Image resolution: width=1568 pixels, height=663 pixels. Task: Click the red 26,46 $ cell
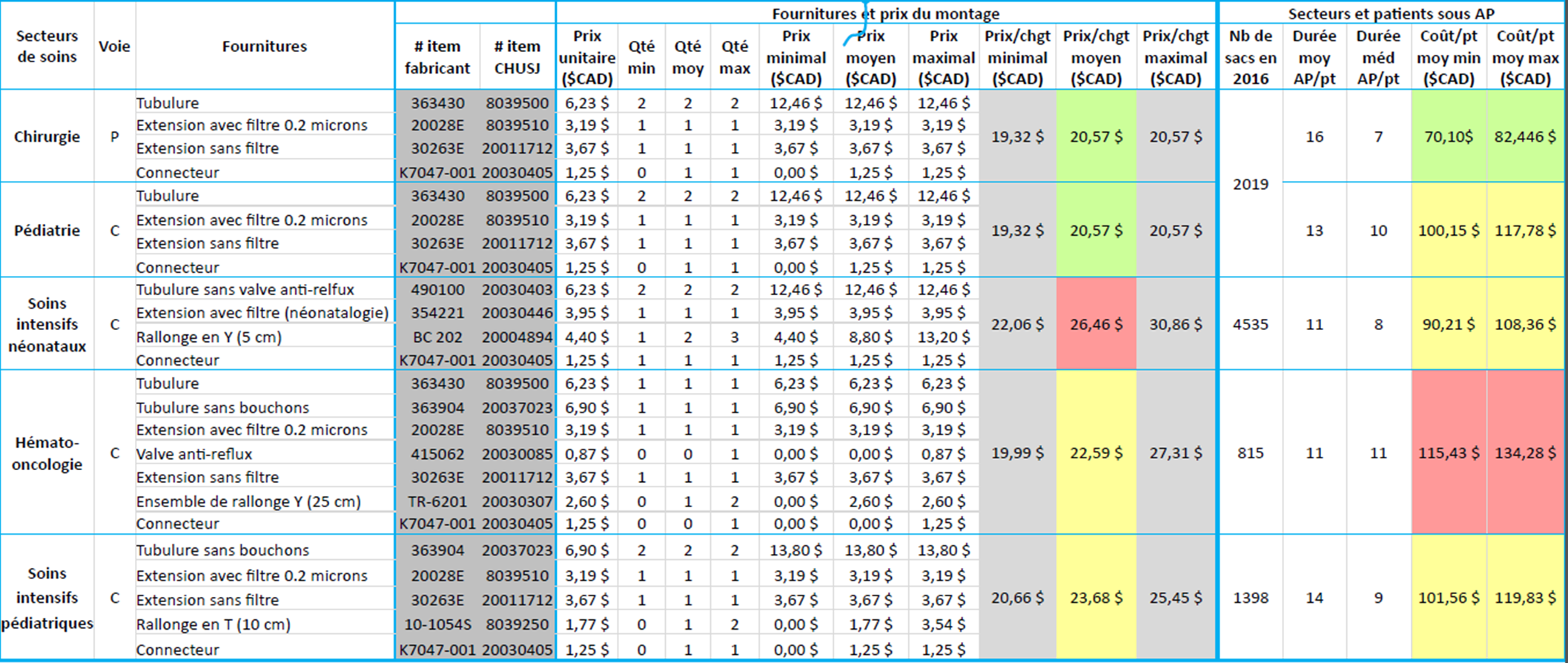click(1096, 324)
